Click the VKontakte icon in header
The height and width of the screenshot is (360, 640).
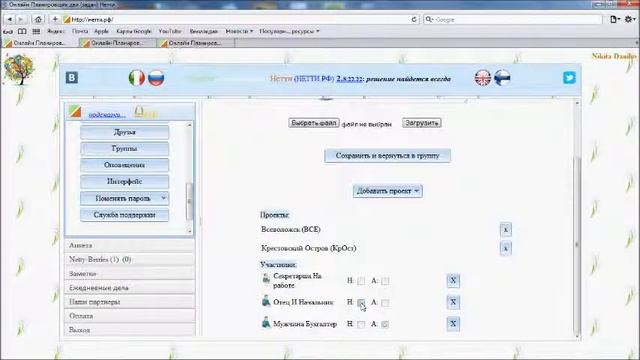(72, 78)
